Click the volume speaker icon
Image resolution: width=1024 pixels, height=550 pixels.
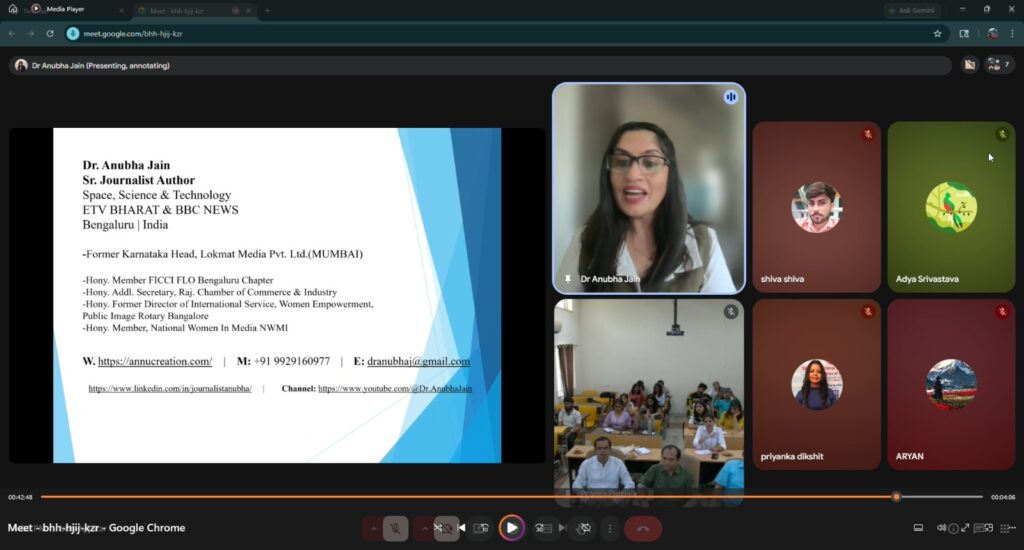(941, 528)
